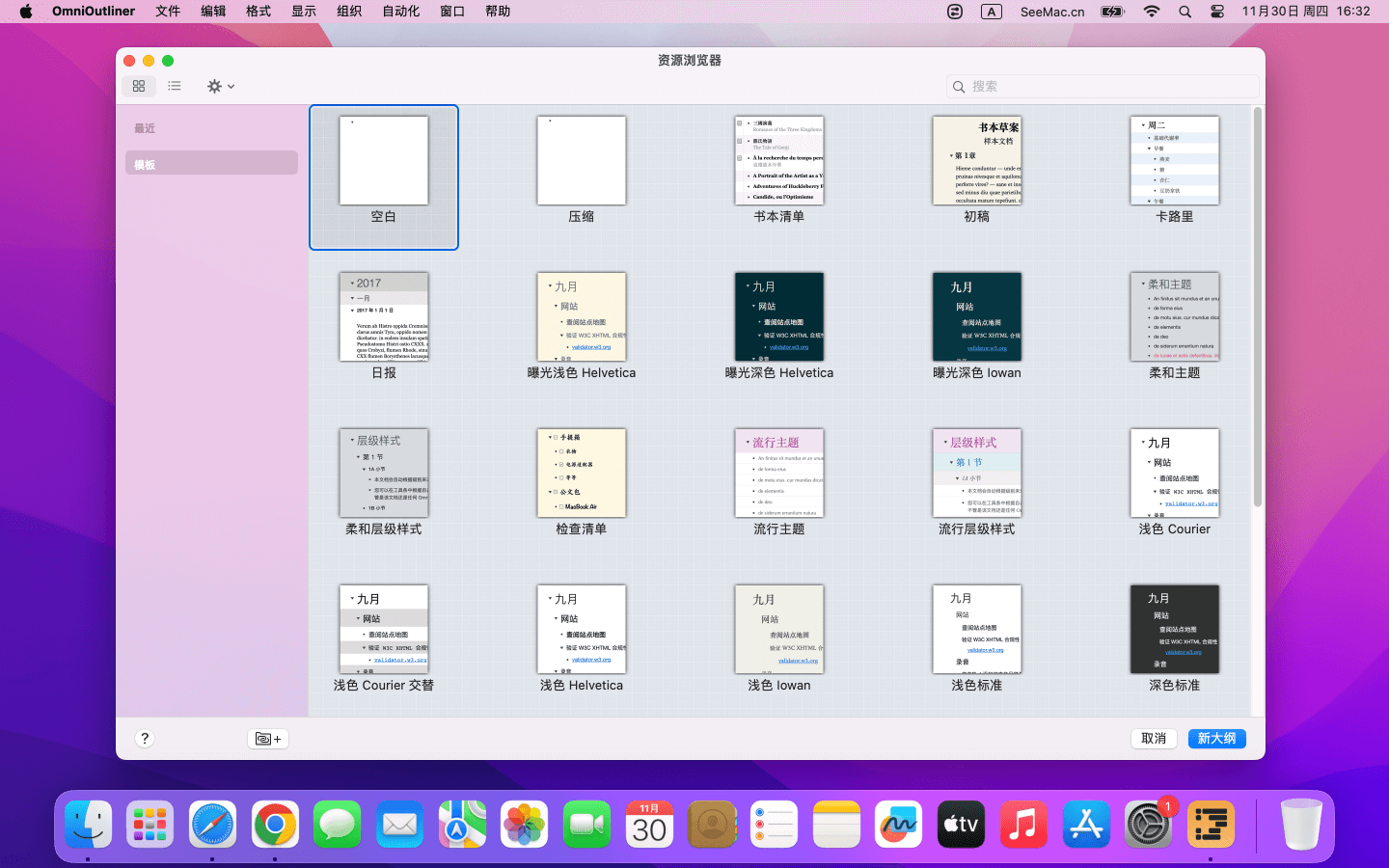Viewport: 1389px width, 868px height.
Task: Open Launchpad from the Dock
Action: [150, 825]
